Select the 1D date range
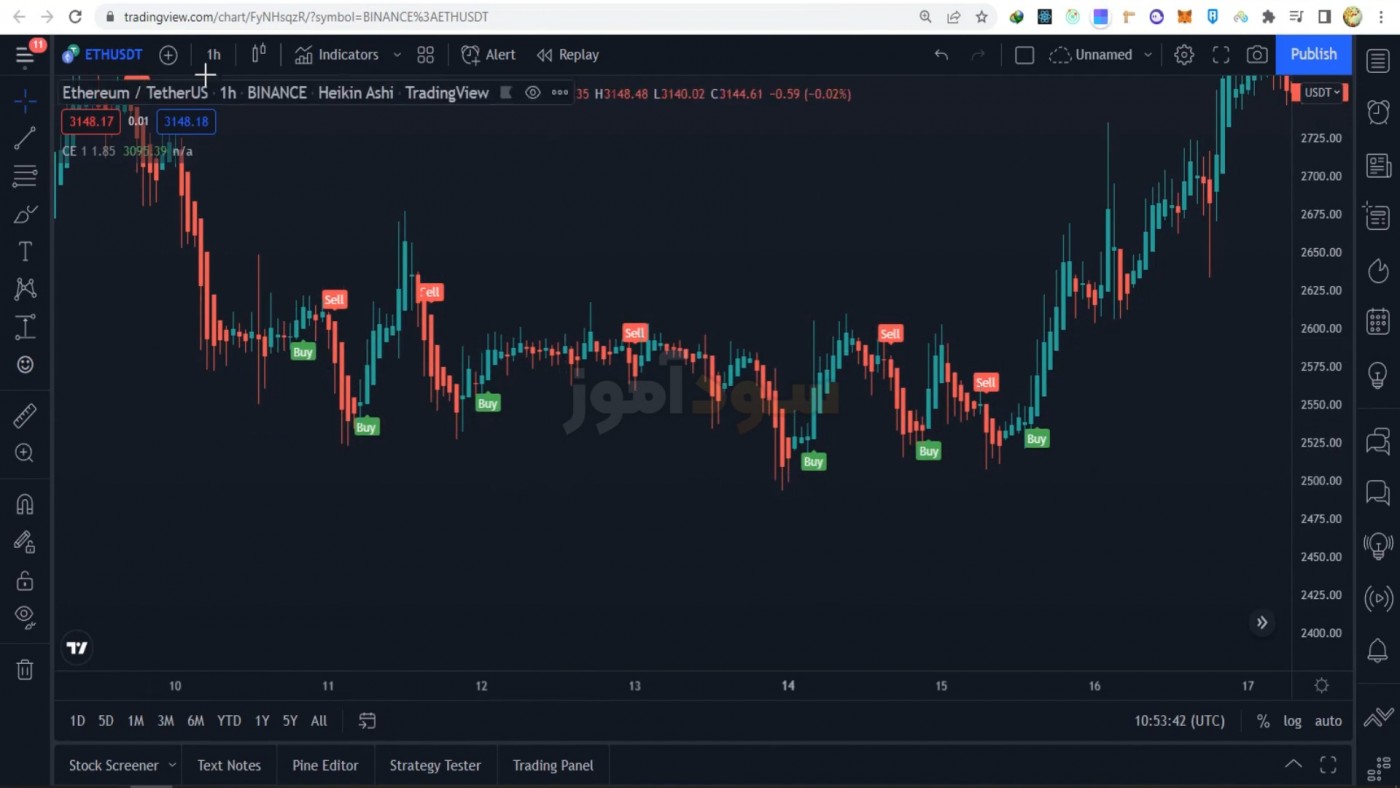This screenshot has height=788, width=1400. (77, 721)
